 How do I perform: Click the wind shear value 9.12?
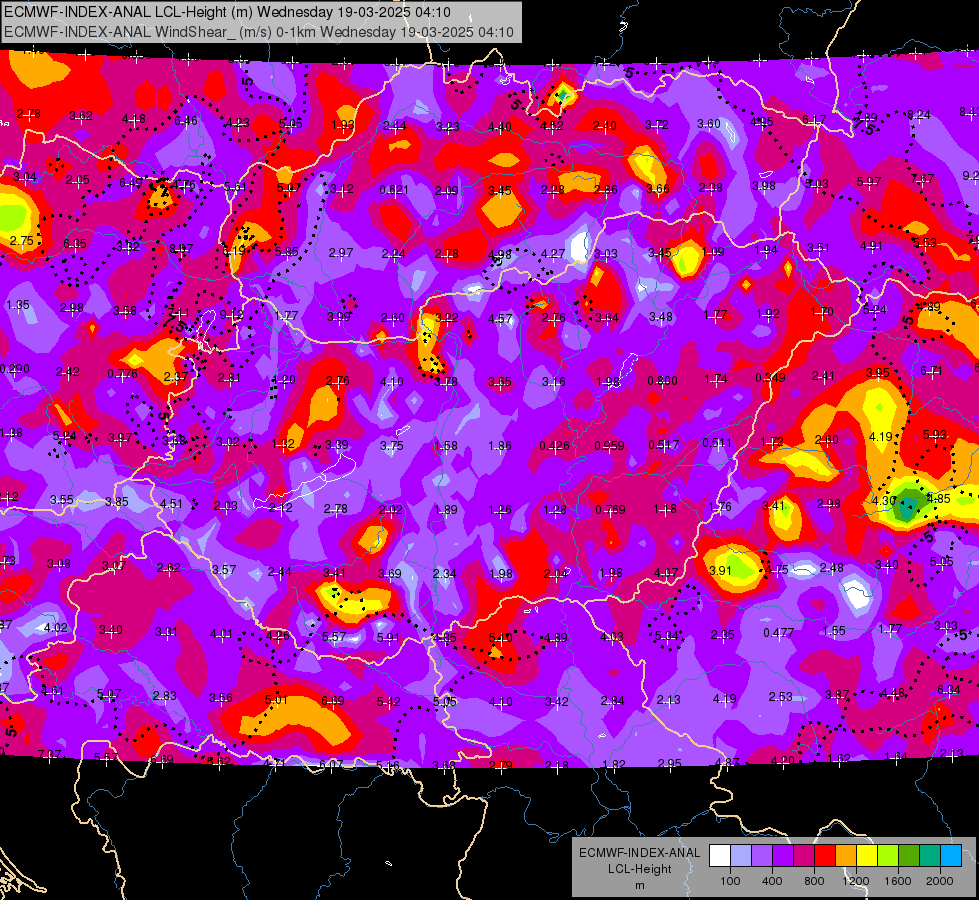click(232, 315)
